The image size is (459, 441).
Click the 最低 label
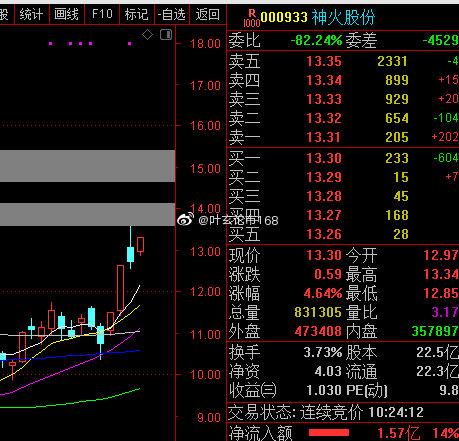click(x=361, y=293)
